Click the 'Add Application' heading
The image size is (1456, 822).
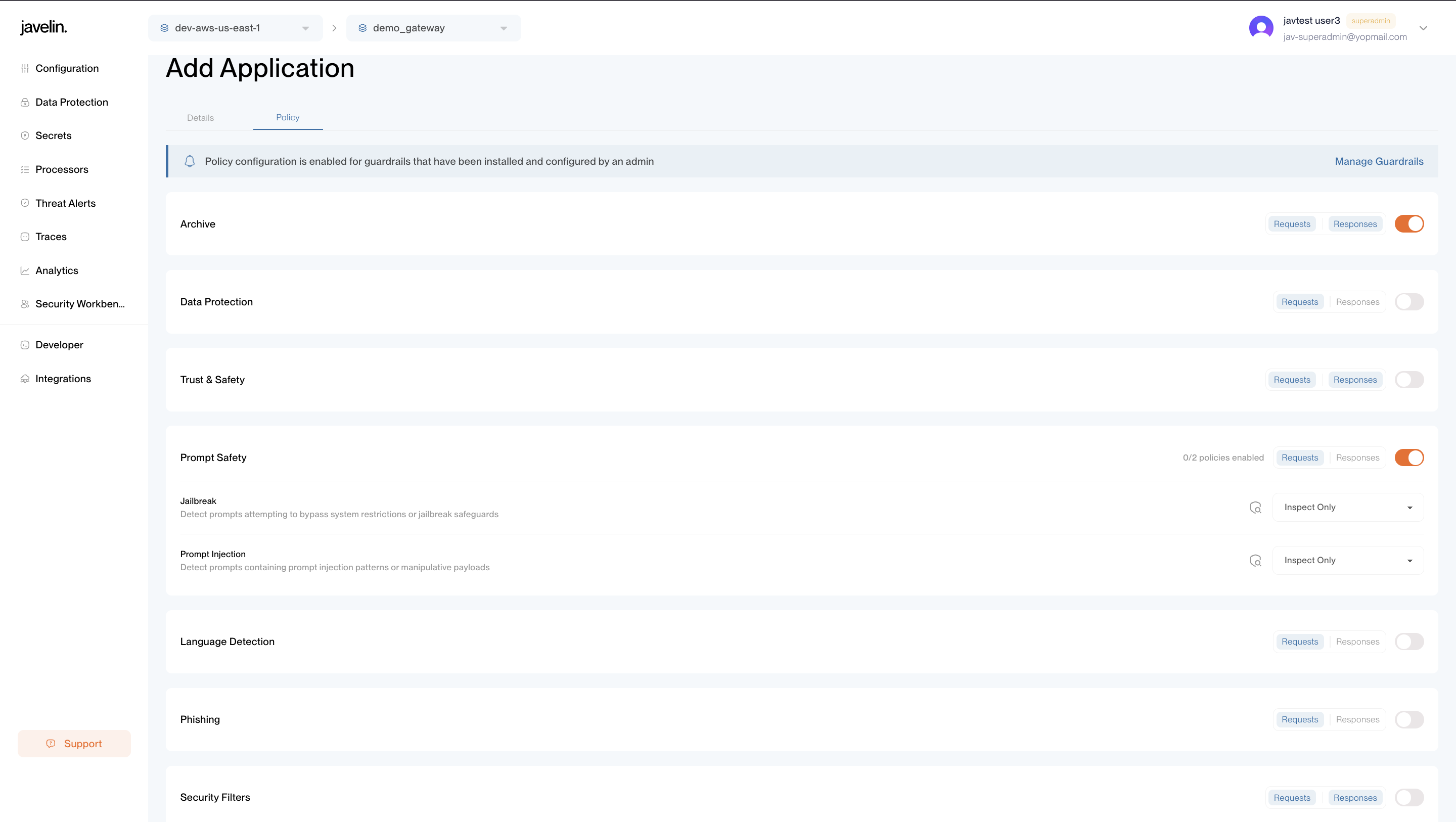(260, 68)
